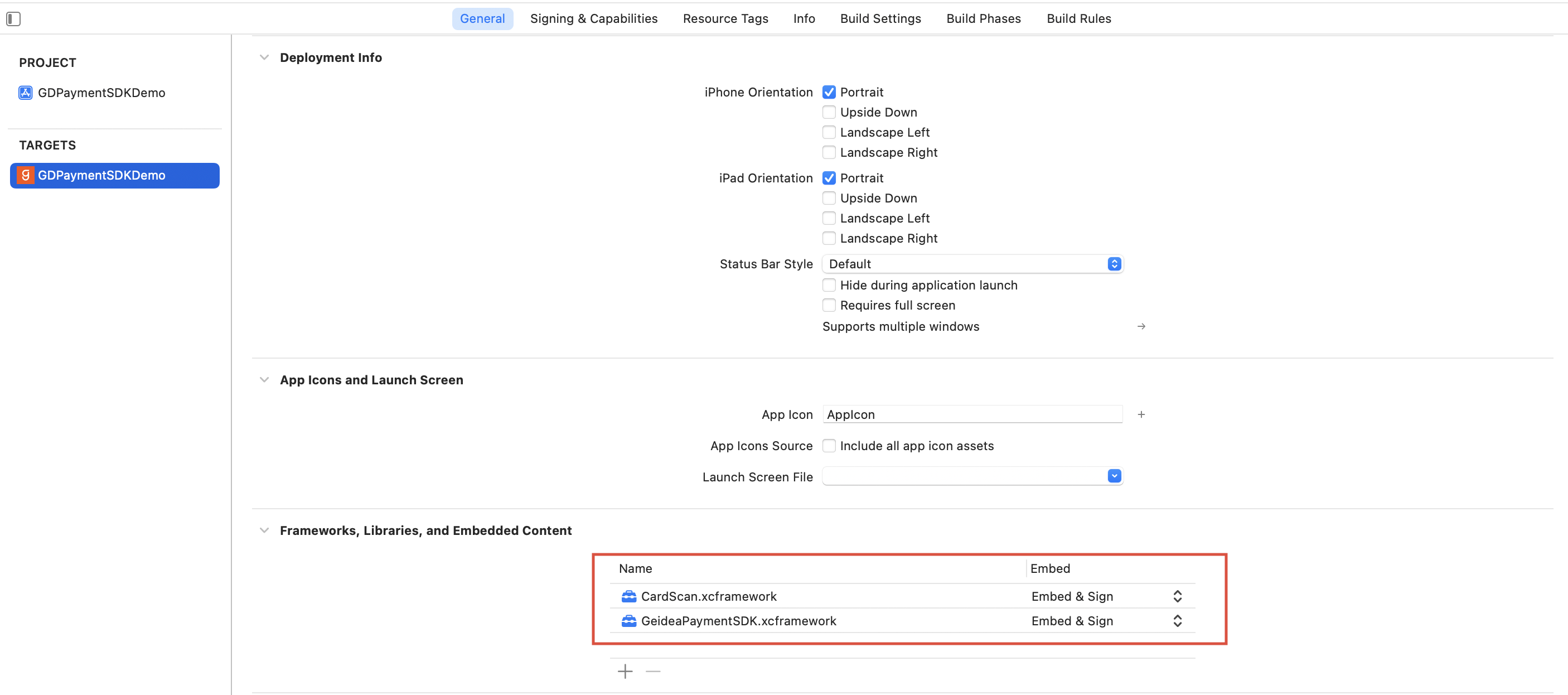Click the plus icon to add a framework
1568x695 pixels.
(x=625, y=671)
